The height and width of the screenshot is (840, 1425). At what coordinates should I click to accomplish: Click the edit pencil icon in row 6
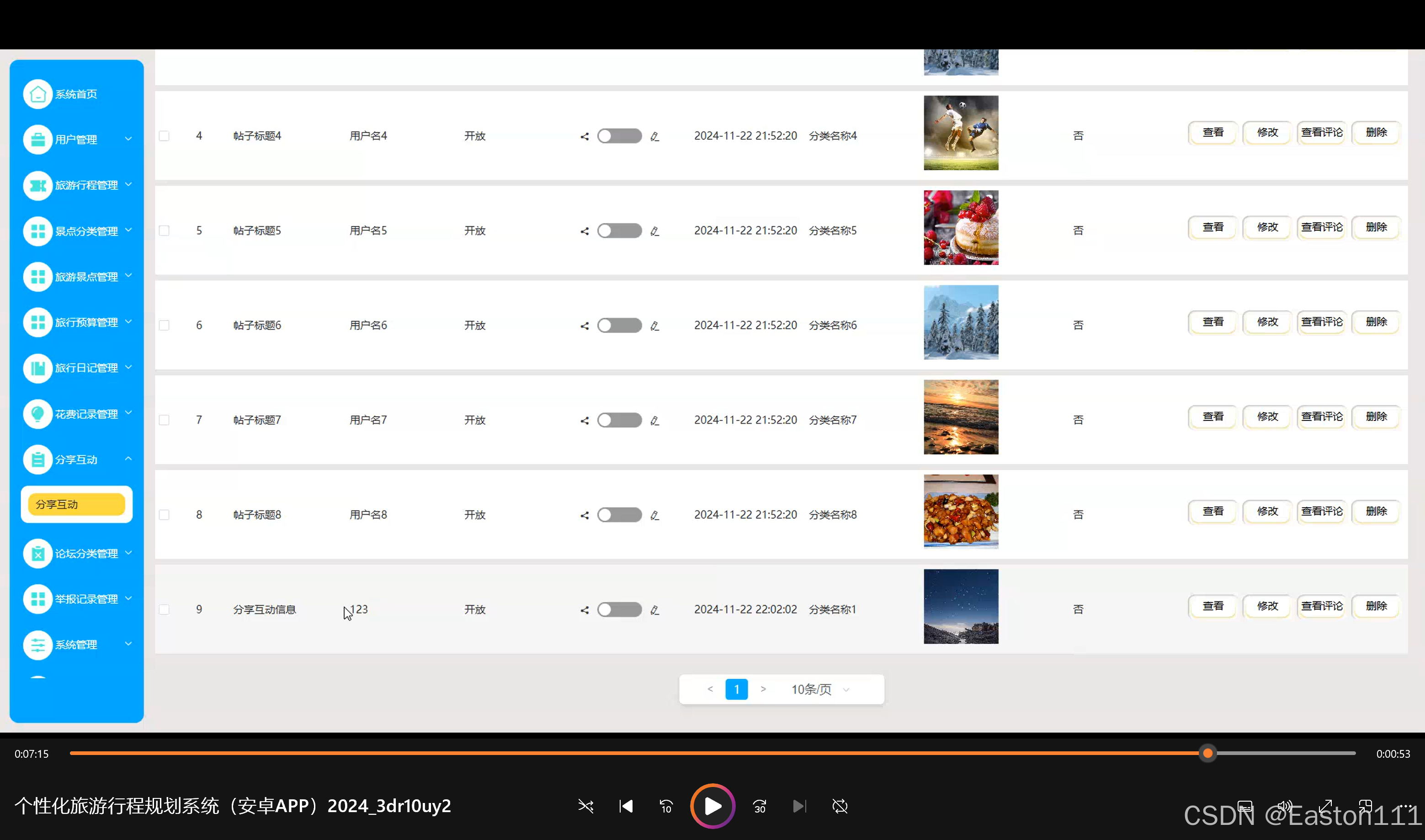[655, 326]
